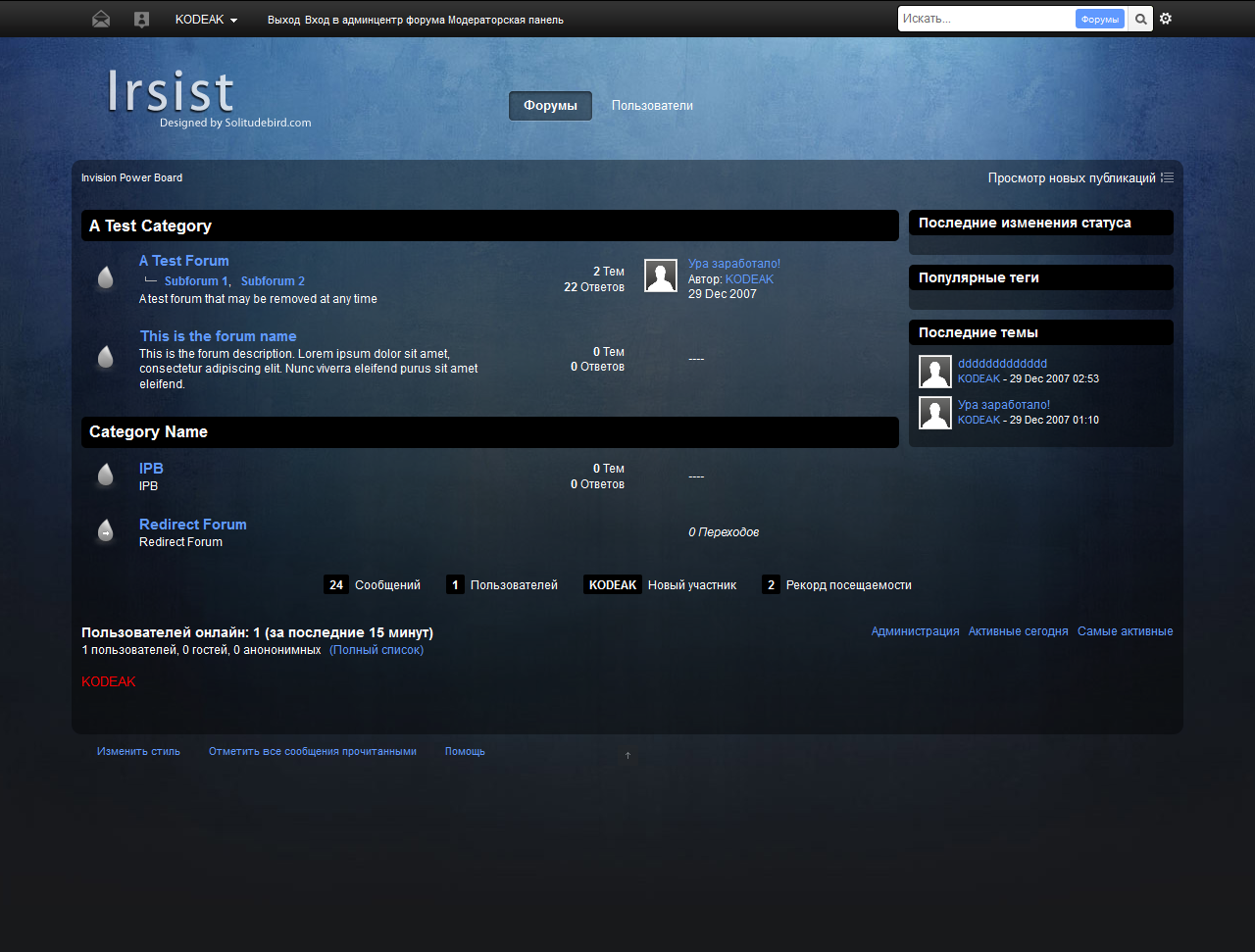Open the messenger envelope icon
1255x952 pixels.
(x=101, y=20)
